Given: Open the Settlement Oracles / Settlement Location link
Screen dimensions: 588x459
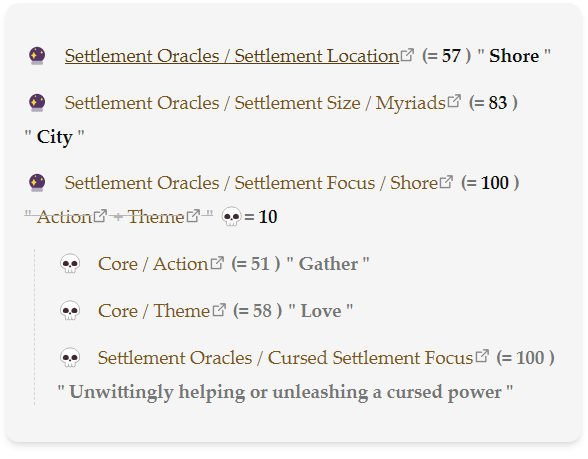Looking at the screenshot, I should click(x=232, y=56).
